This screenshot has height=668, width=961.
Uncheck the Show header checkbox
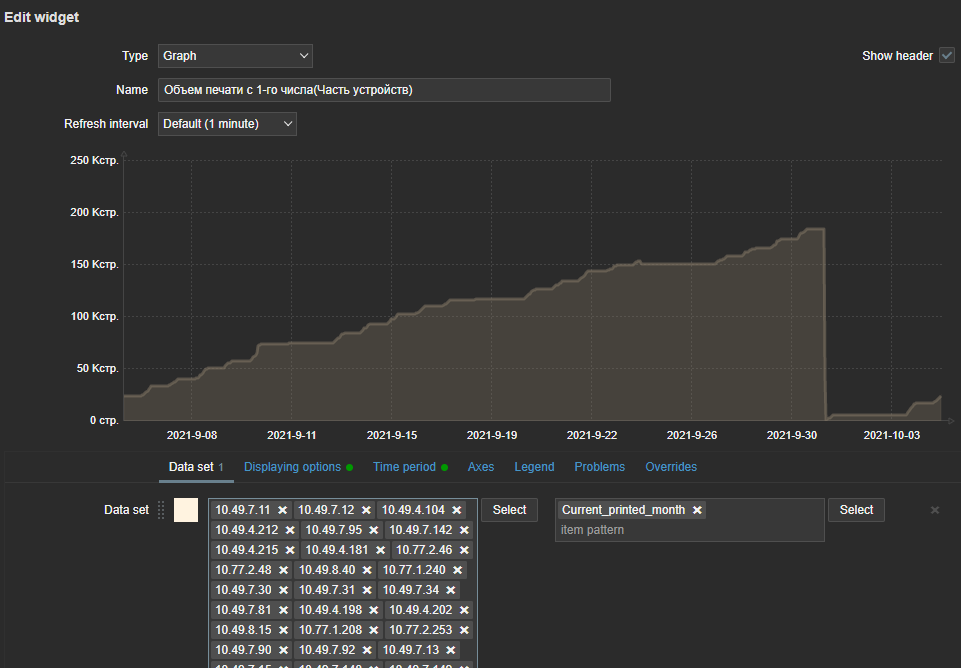(946, 56)
